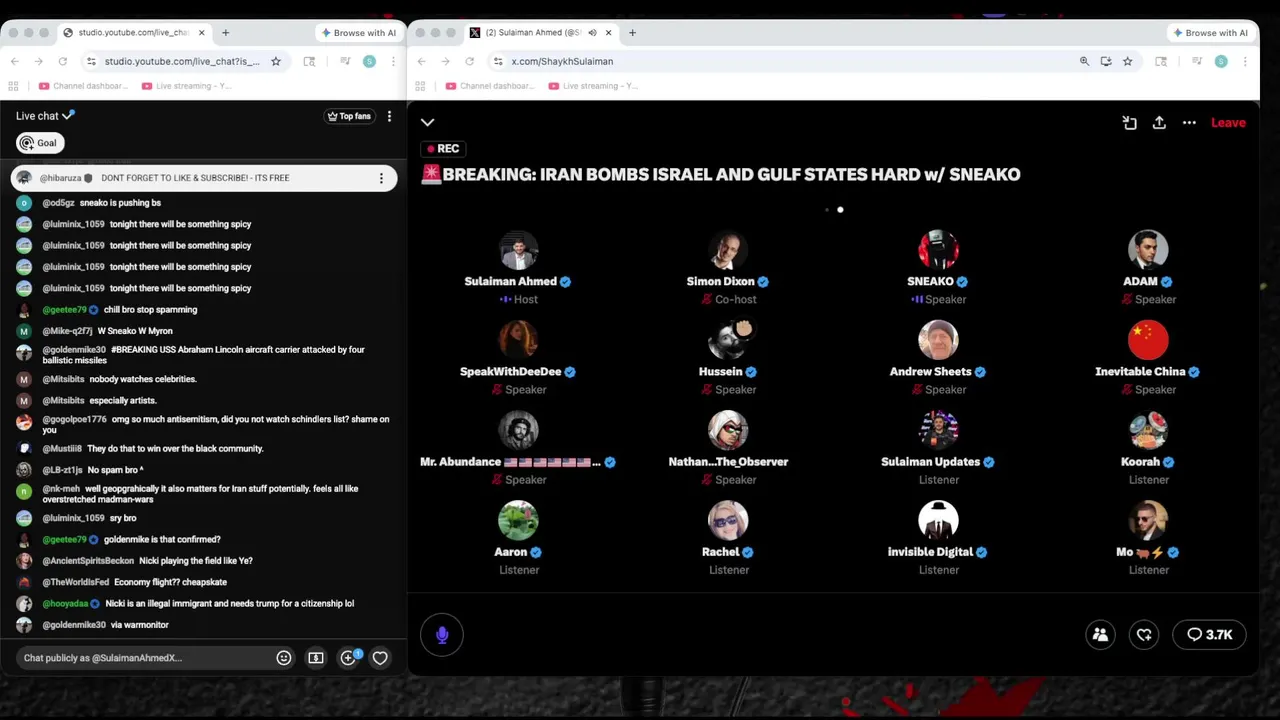
Task: Open Chrome profile avatar in YouTube window
Action: [369, 61]
